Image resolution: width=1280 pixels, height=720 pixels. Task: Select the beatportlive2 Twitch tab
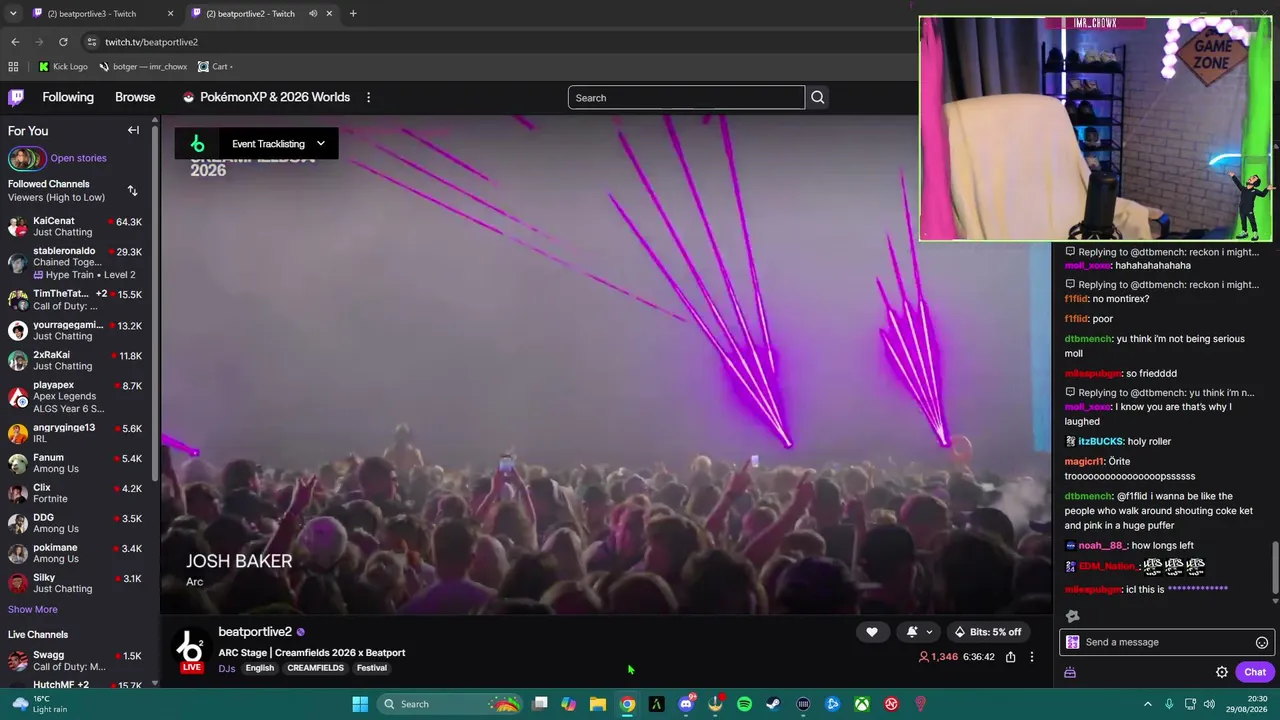tap(262, 14)
